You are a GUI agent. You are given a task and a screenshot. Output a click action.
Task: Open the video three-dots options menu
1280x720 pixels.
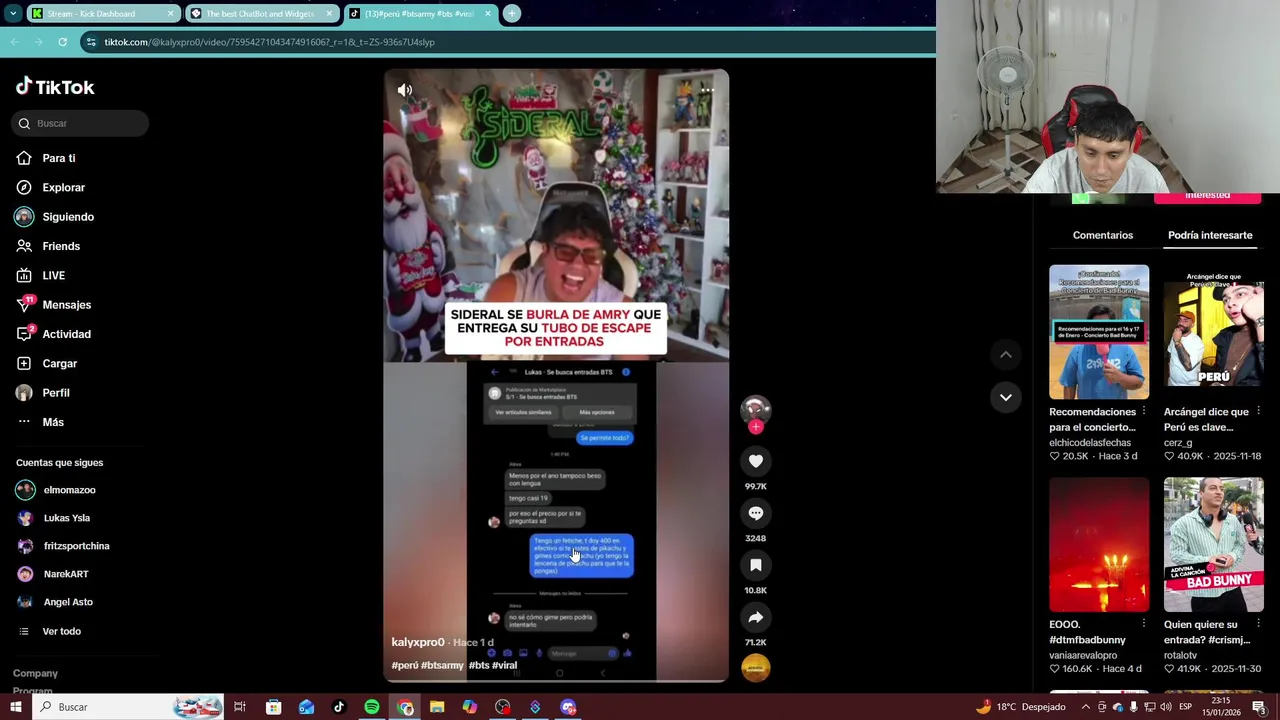[x=707, y=90]
